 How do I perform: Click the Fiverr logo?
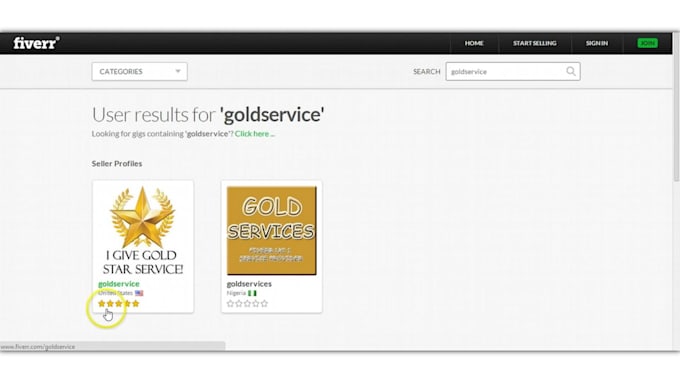36,43
